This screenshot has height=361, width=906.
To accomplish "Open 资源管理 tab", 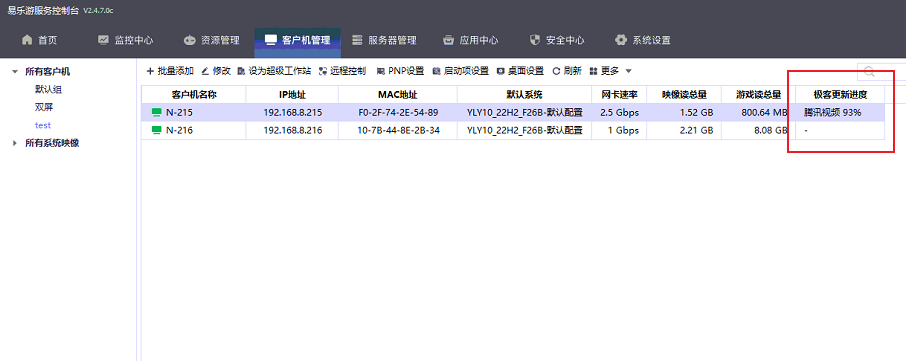I will pyautogui.click(x=211, y=40).
